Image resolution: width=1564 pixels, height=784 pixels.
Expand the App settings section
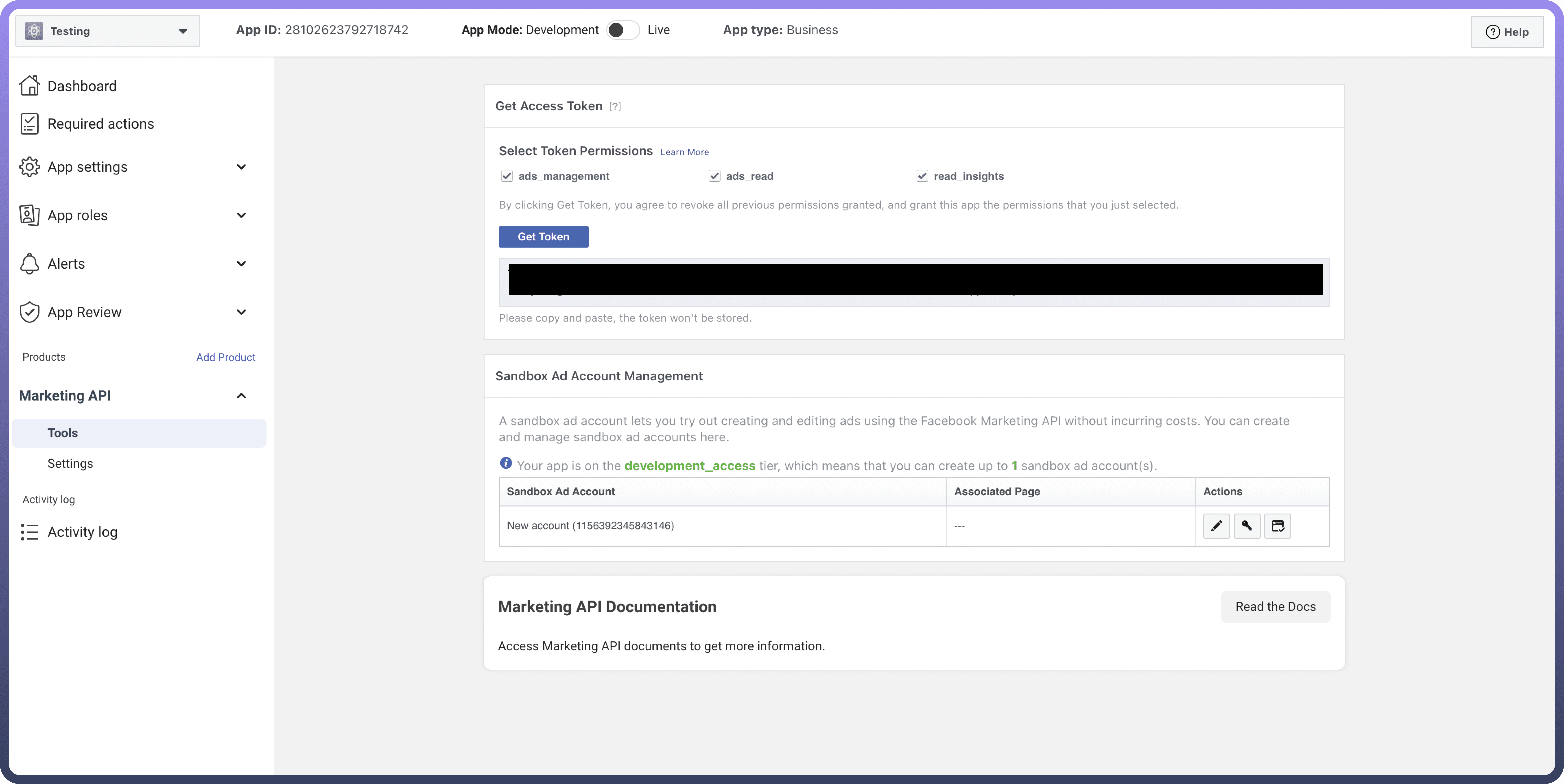(x=241, y=167)
